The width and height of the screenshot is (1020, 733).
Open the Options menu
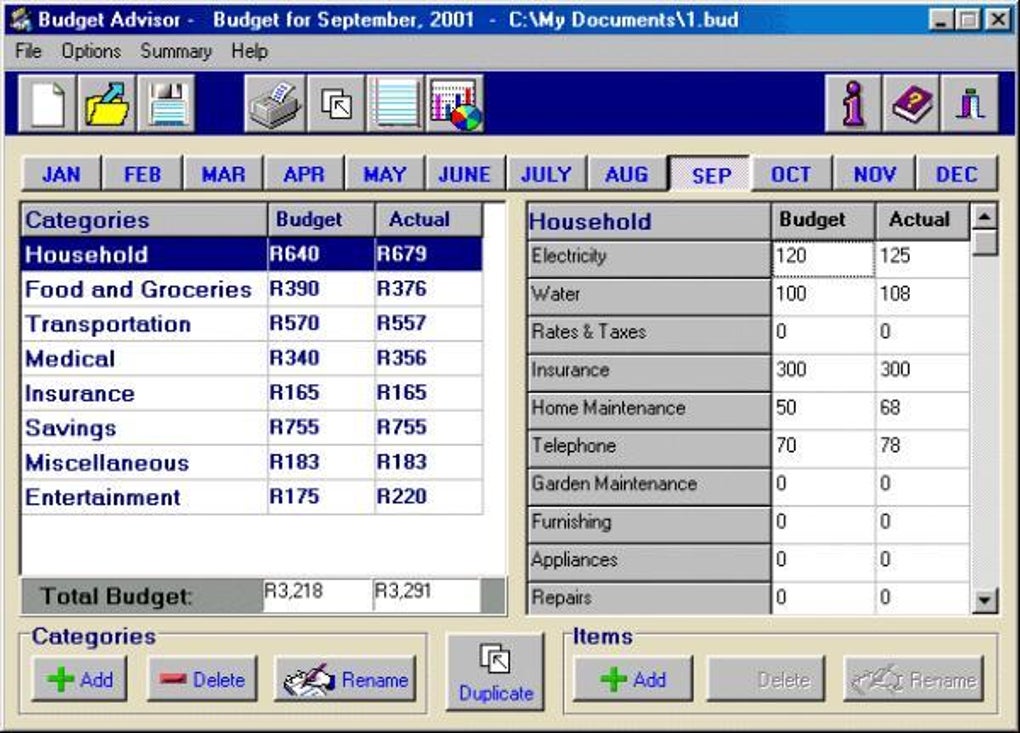(x=91, y=51)
